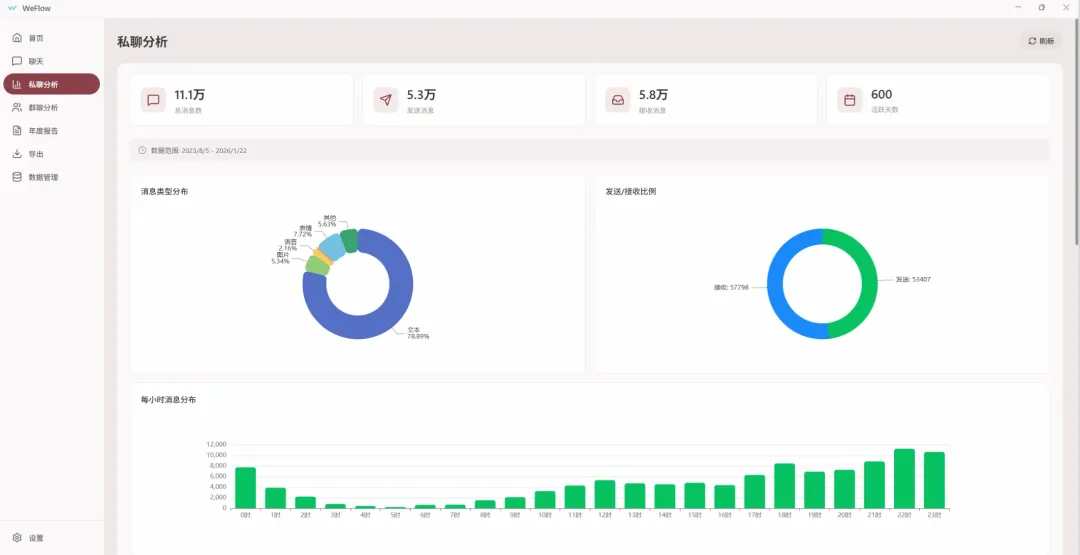
Task: Open 设置 settings in the sidebar
Action: (x=52, y=538)
